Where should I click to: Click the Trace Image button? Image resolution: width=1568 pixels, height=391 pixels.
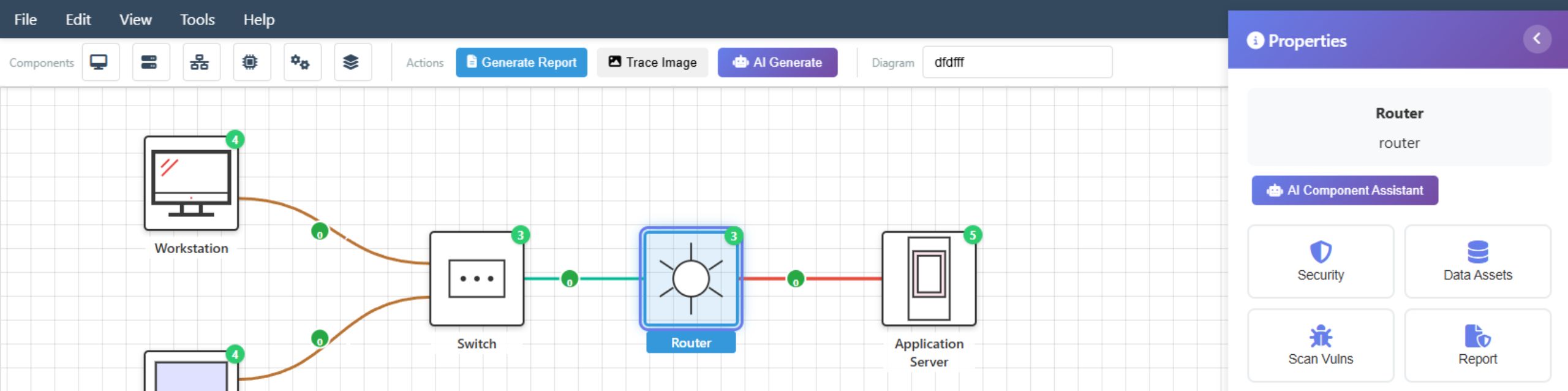coord(652,63)
